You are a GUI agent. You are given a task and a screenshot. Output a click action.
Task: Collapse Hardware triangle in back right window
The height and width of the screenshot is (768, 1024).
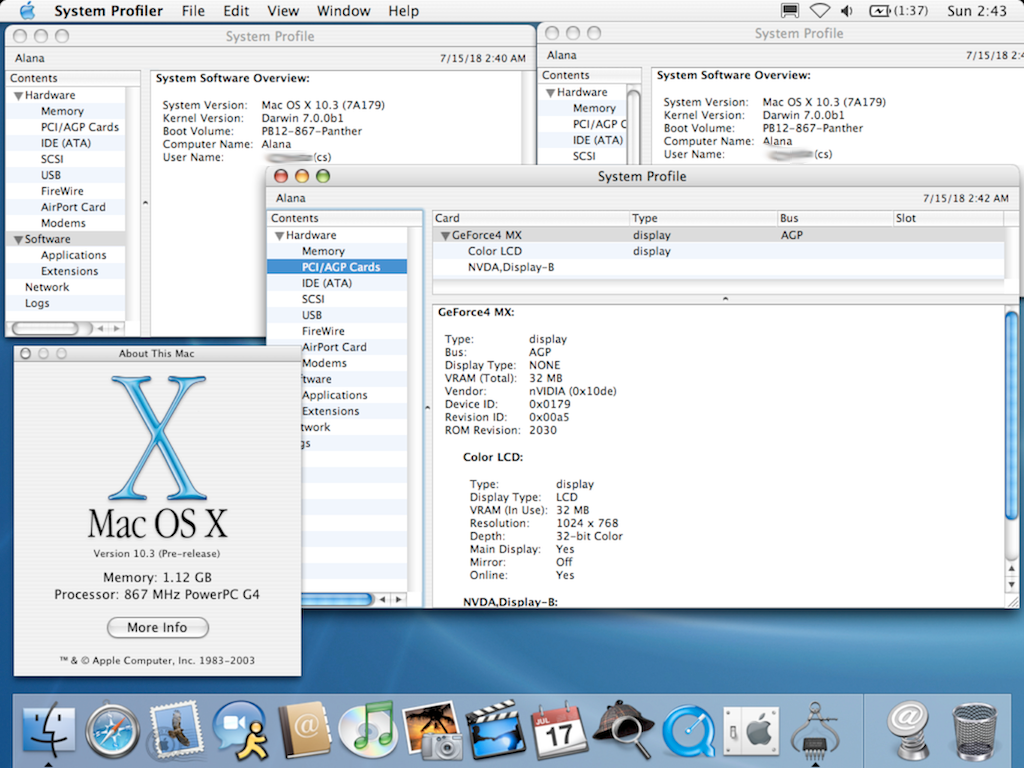point(551,93)
